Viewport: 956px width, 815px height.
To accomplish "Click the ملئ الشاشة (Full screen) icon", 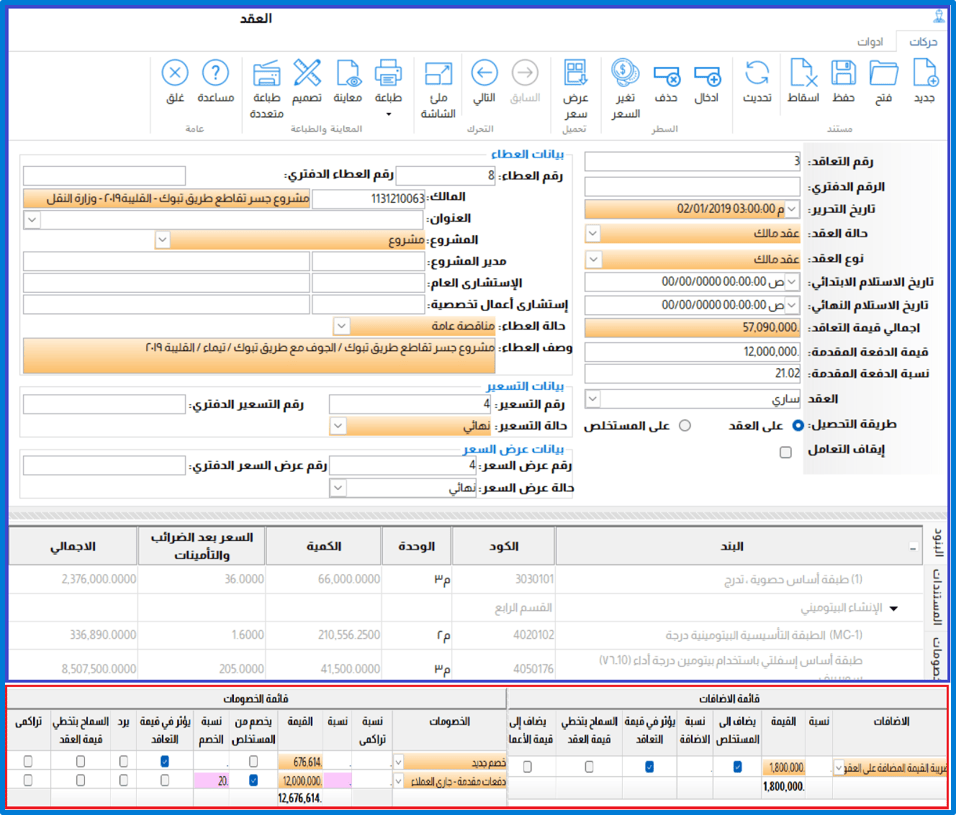I will click(438, 74).
